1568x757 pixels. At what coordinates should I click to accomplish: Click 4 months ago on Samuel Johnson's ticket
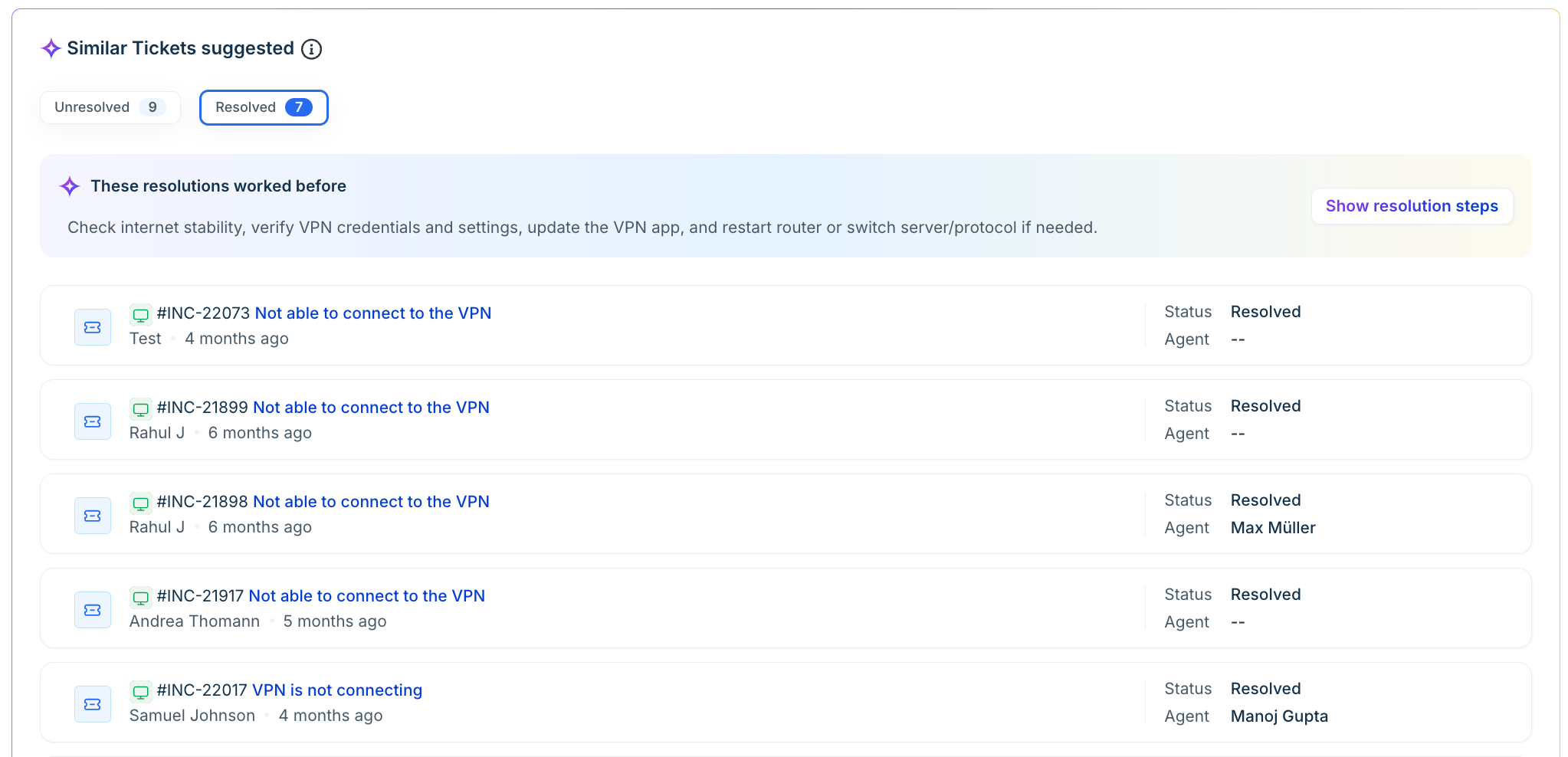tap(330, 716)
